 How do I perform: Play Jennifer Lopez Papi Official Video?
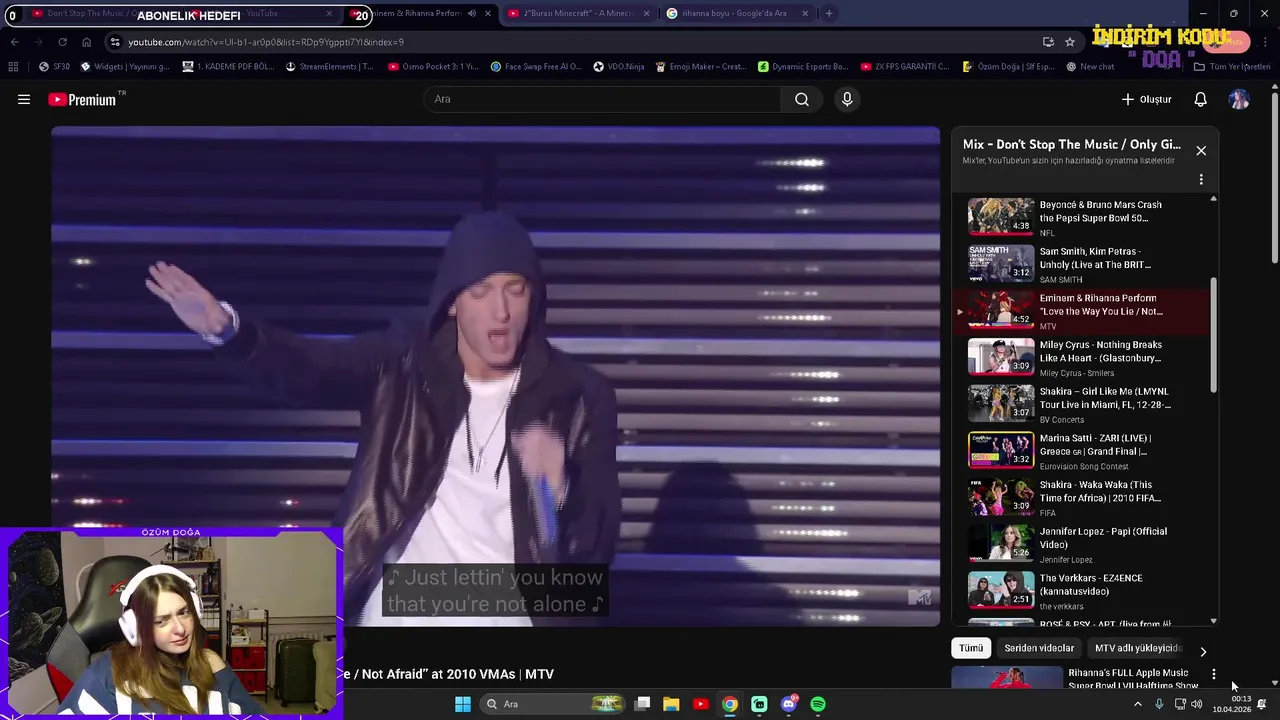pyautogui.click(x=1084, y=544)
